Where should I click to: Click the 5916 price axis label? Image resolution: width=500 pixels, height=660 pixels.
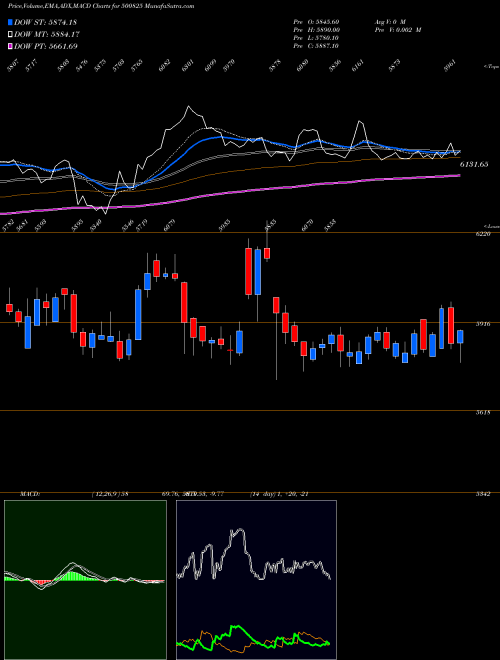point(485,324)
